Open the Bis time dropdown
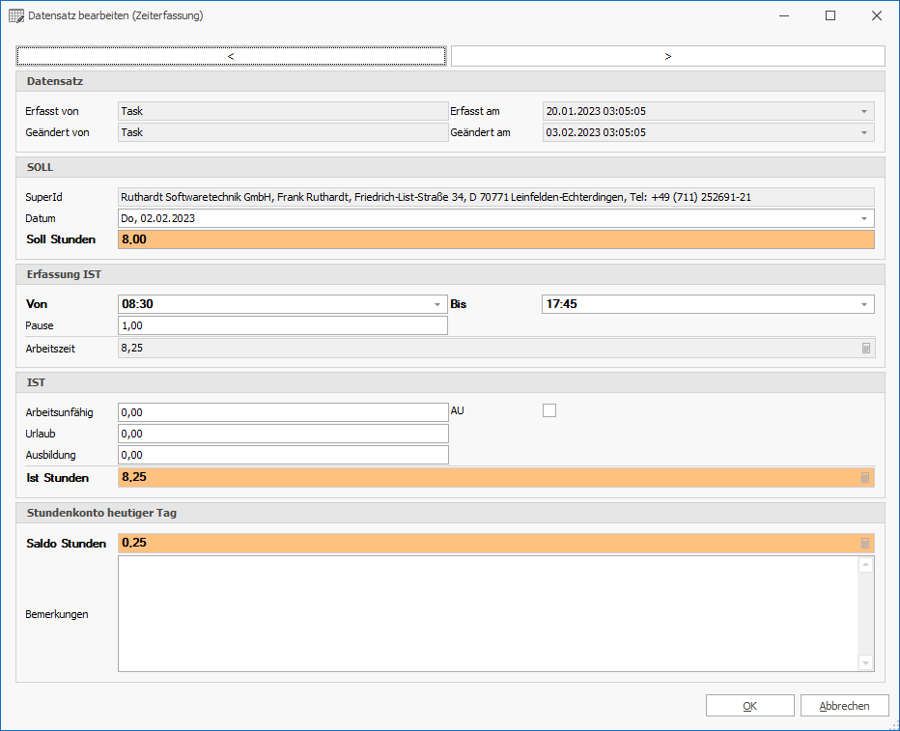Viewport: 900px width, 731px height. coord(864,304)
